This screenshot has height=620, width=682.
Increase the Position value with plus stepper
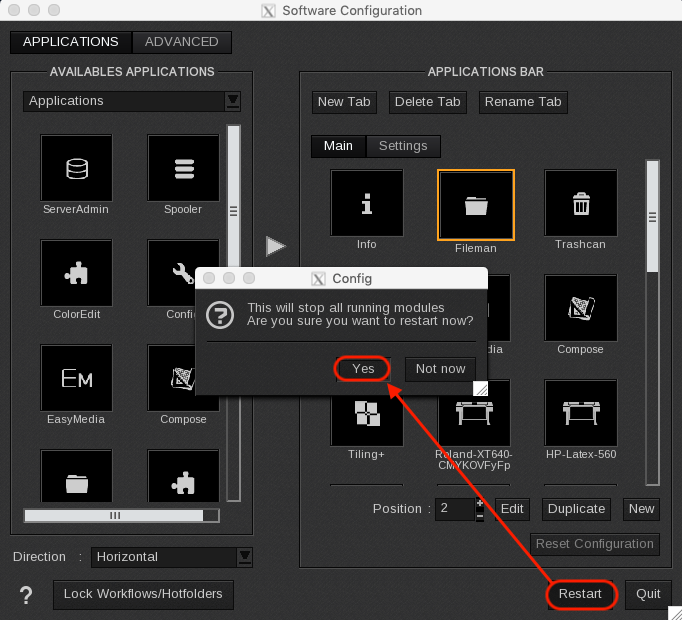click(480, 503)
